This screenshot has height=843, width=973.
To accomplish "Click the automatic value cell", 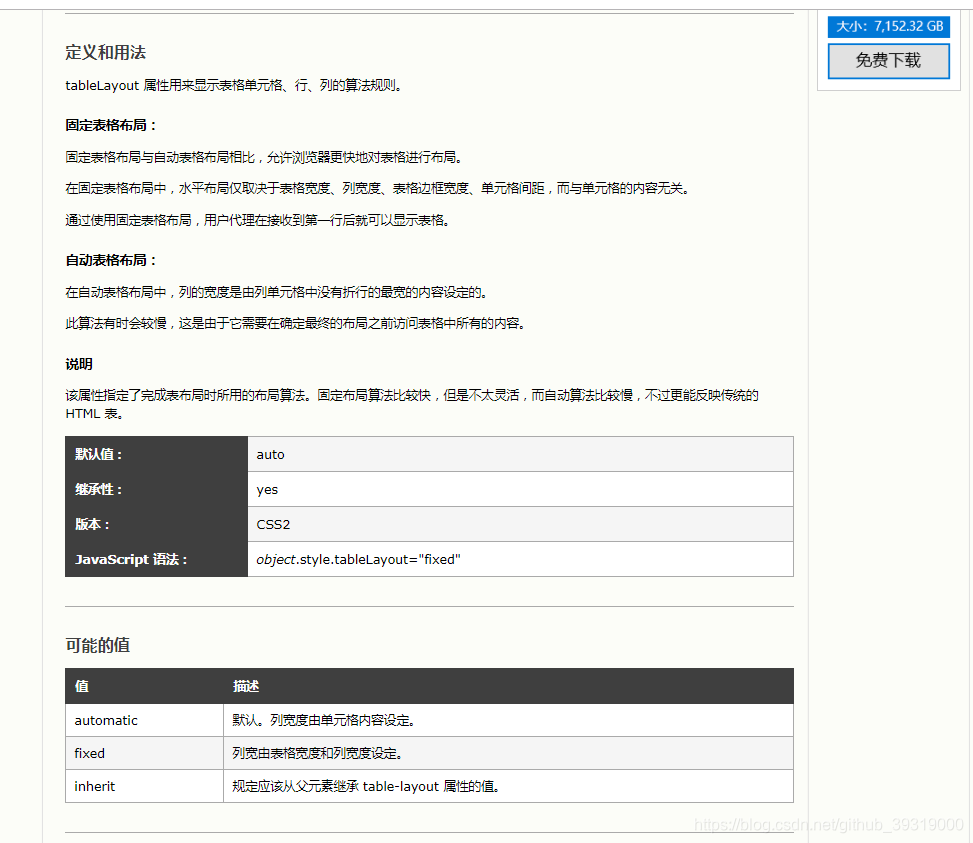I will 144,720.
